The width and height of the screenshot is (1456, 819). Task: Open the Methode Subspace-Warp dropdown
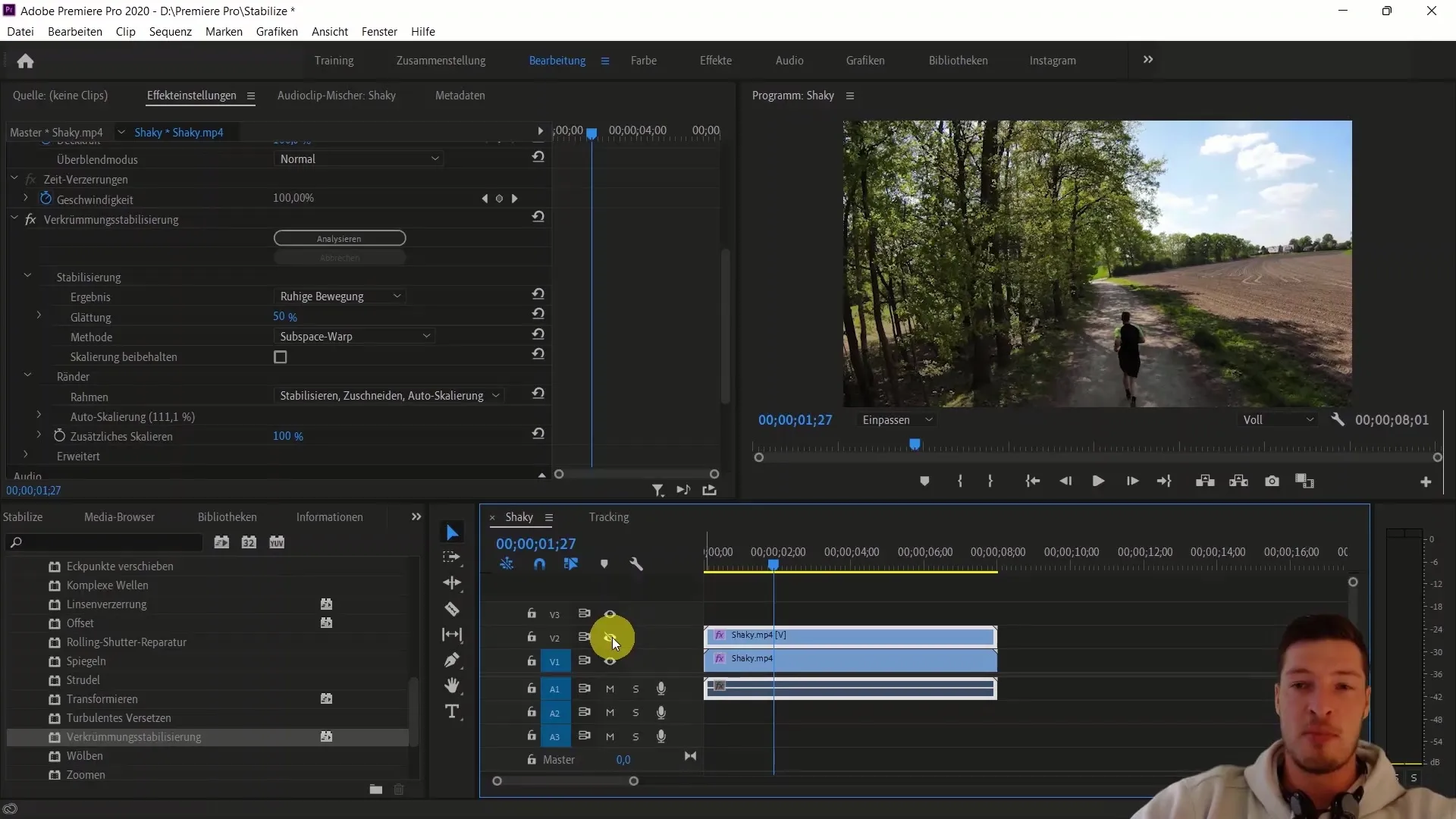[x=354, y=337]
